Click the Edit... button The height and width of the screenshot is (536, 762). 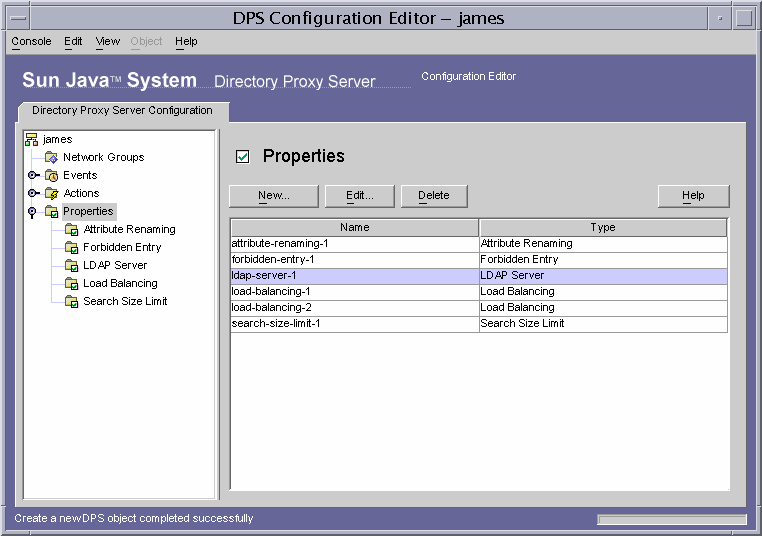click(360, 196)
